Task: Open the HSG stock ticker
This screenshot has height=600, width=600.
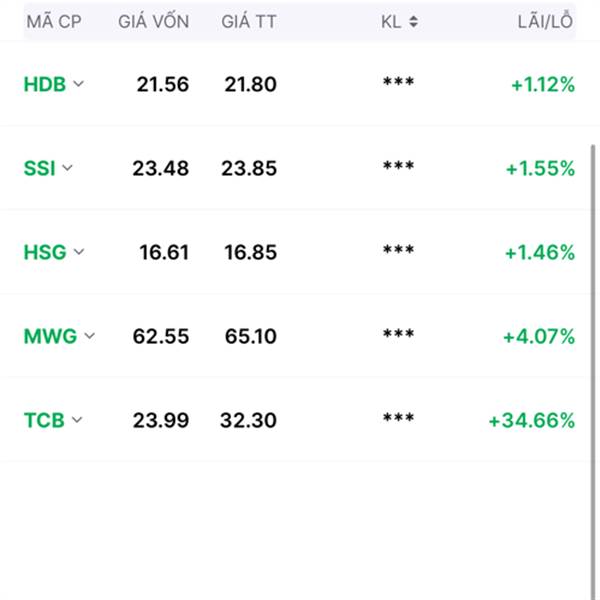Action: point(45,252)
